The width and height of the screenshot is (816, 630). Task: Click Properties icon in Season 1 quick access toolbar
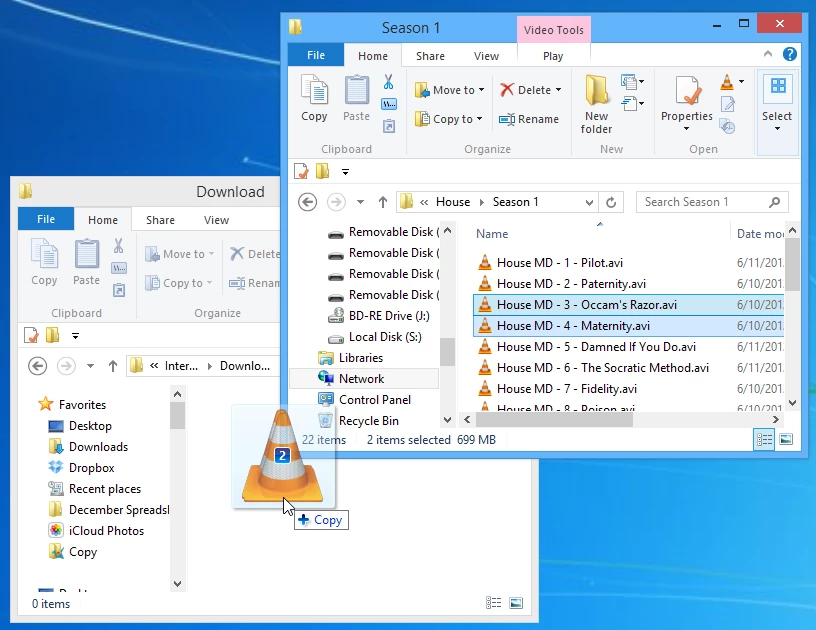pyautogui.click(x=301, y=171)
